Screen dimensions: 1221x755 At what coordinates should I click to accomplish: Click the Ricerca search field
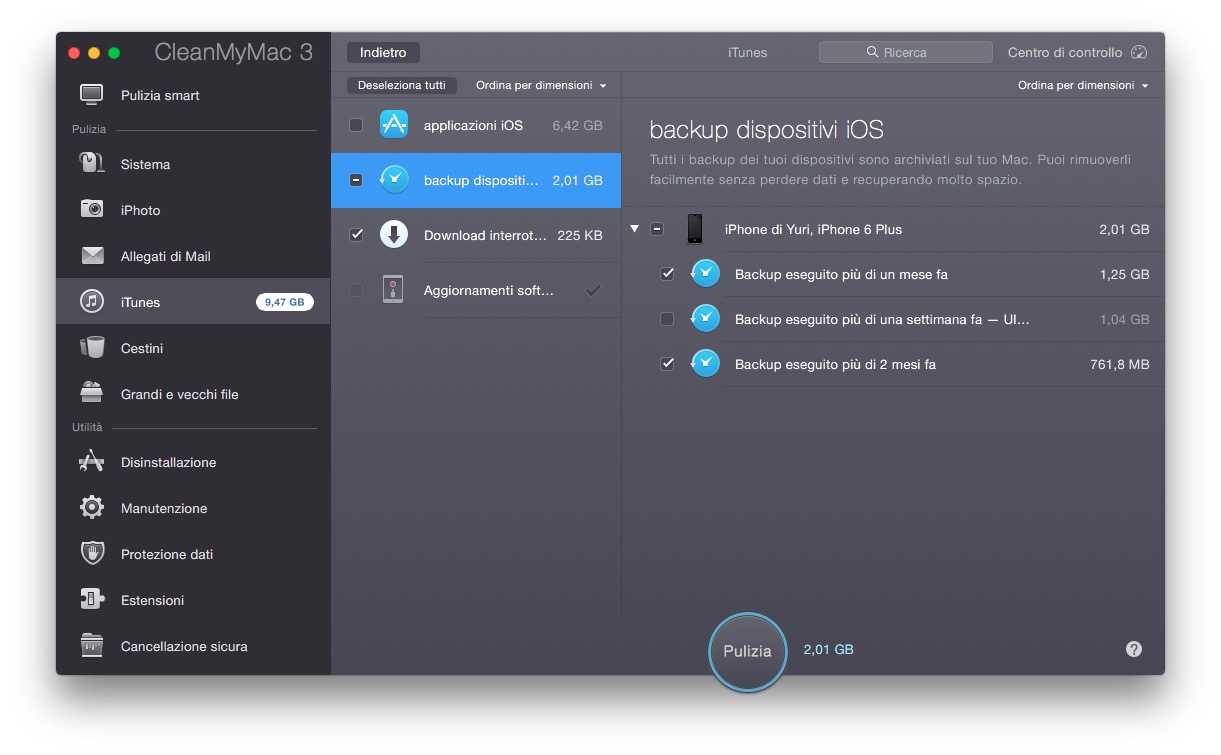(906, 52)
